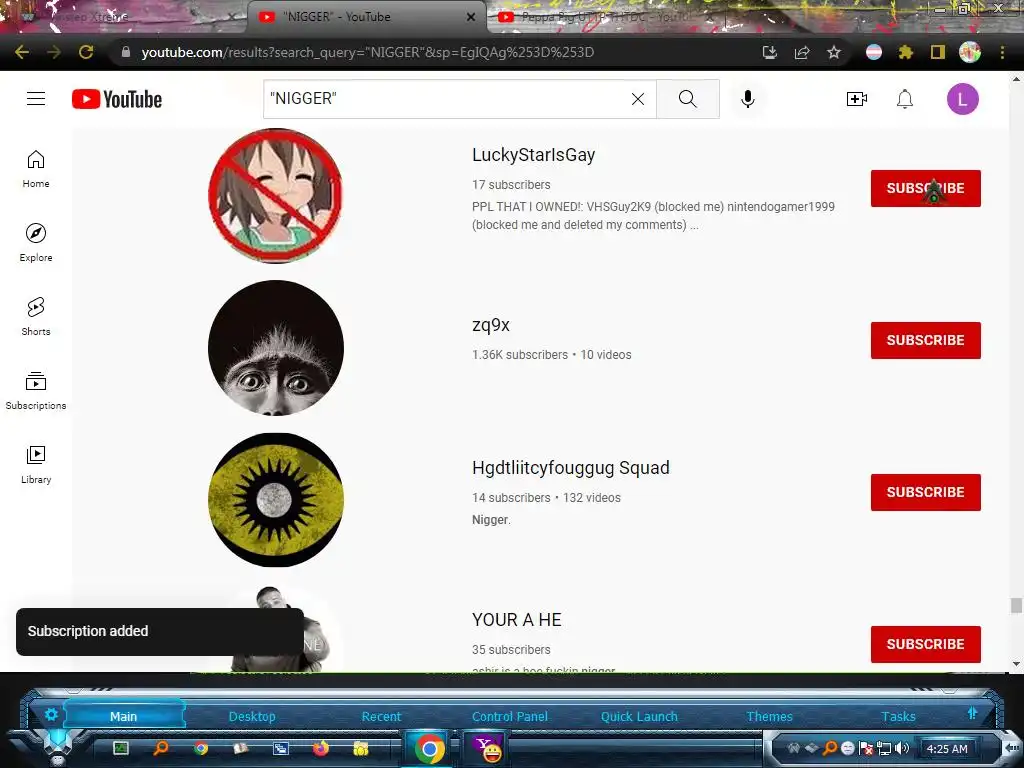Open Subscriptions in the sidebar
Viewport: 1024px width, 768px height.
36,391
